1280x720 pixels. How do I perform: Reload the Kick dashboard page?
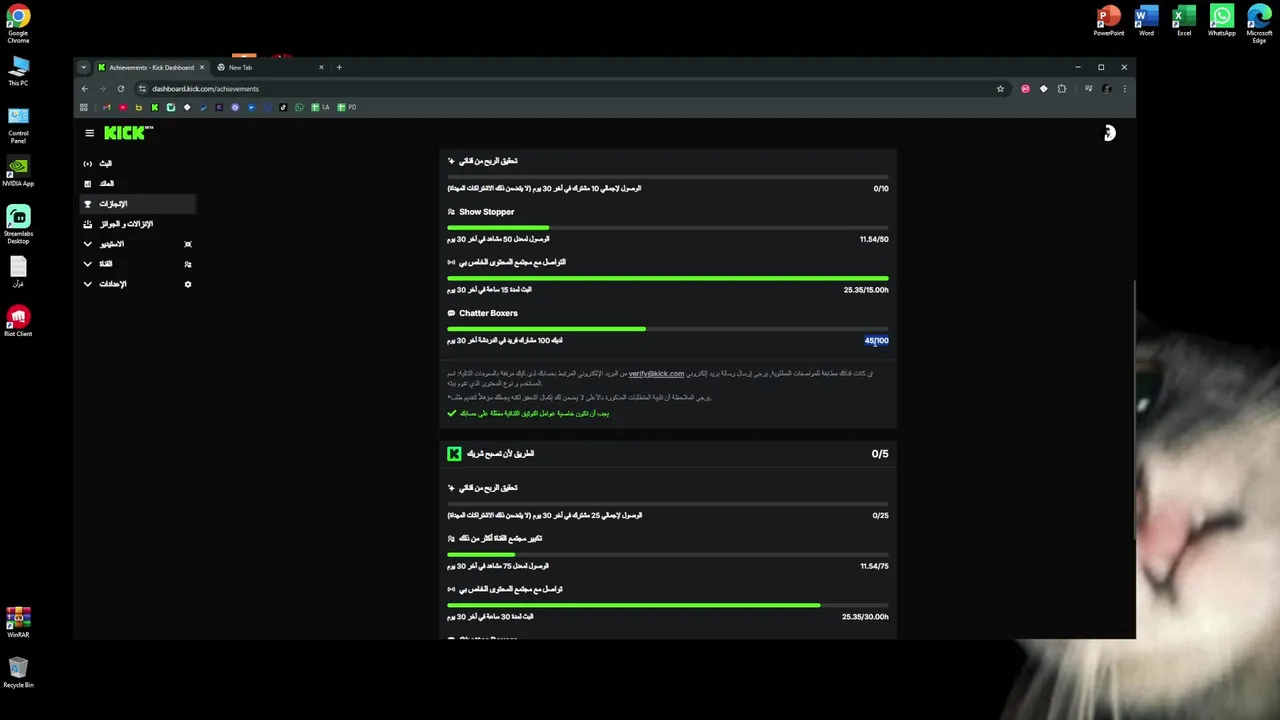click(121, 89)
